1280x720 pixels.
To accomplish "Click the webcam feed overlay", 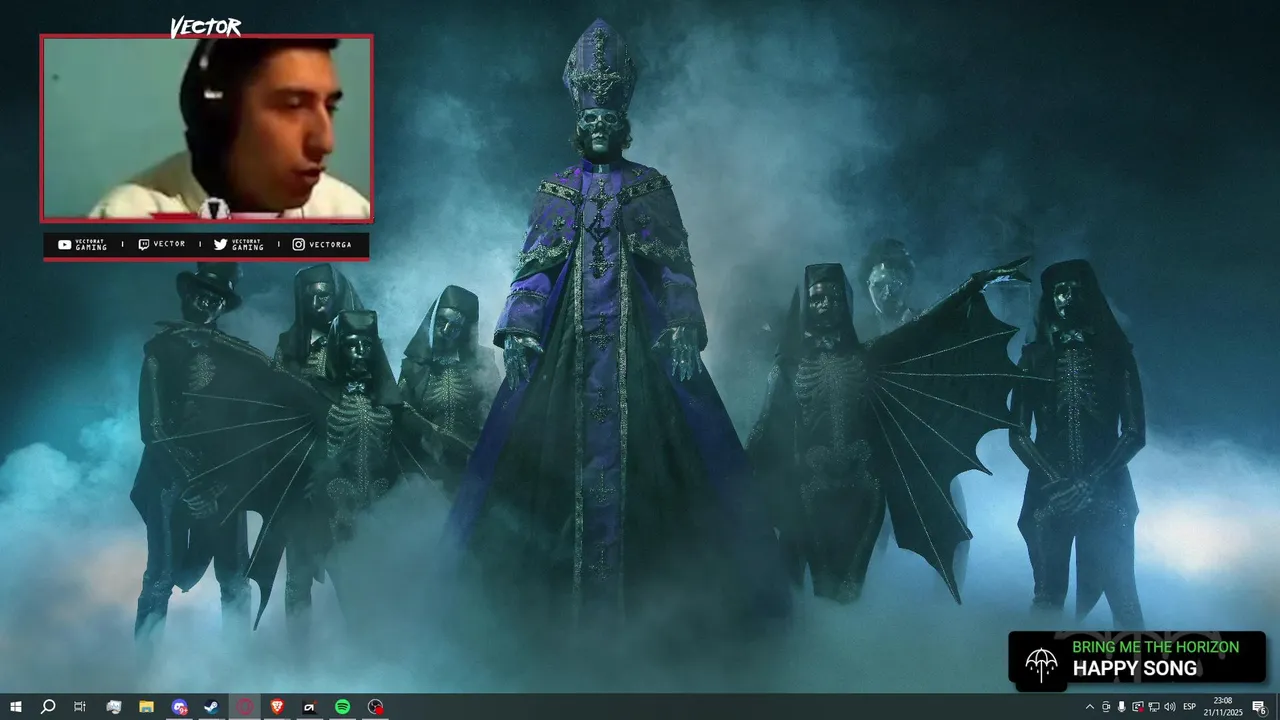I will (x=206, y=128).
